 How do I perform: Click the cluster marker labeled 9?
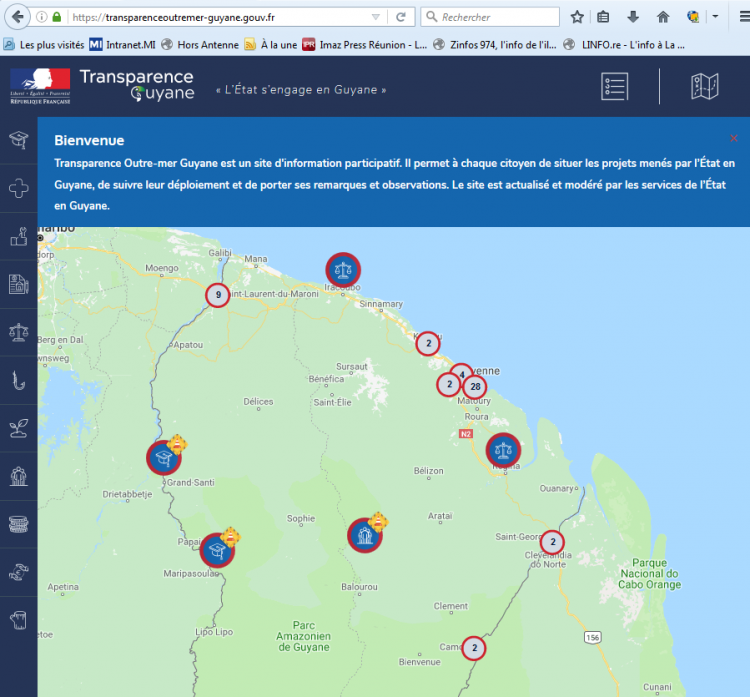[x=218, y=294]
